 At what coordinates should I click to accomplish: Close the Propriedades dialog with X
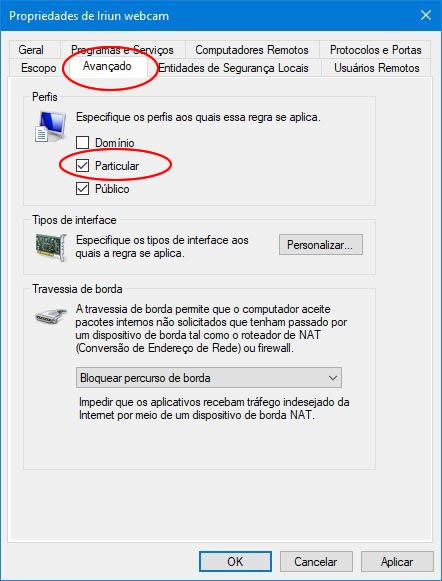click(x=426, y=15)
